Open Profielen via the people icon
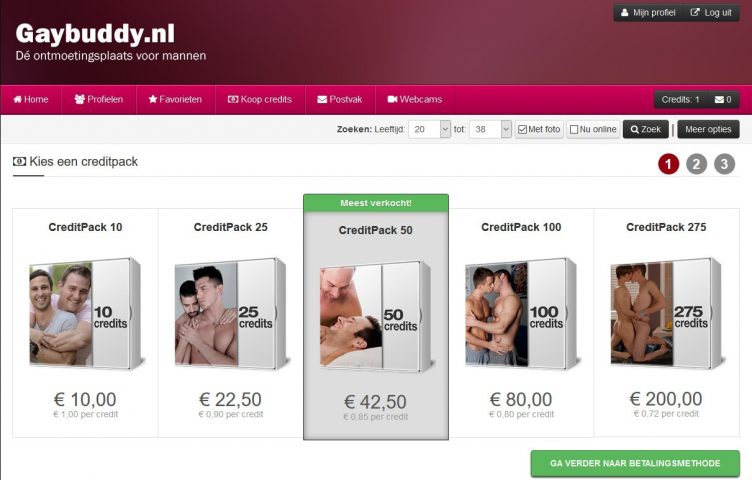The width and height of the screenshot is (752, 480). point(80,99)
